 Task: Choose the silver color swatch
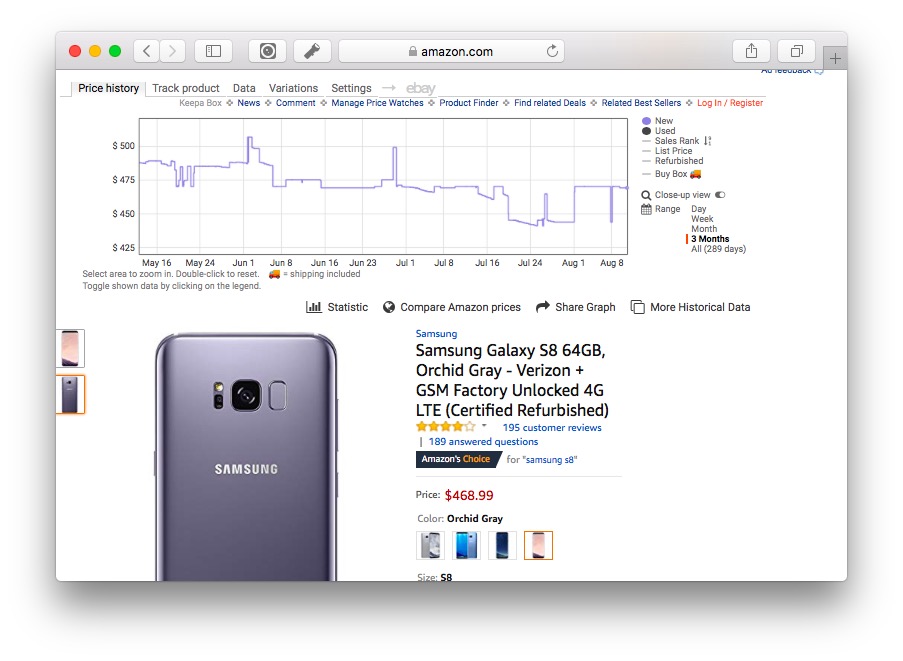pyautogui.click(x=430, y=545)
